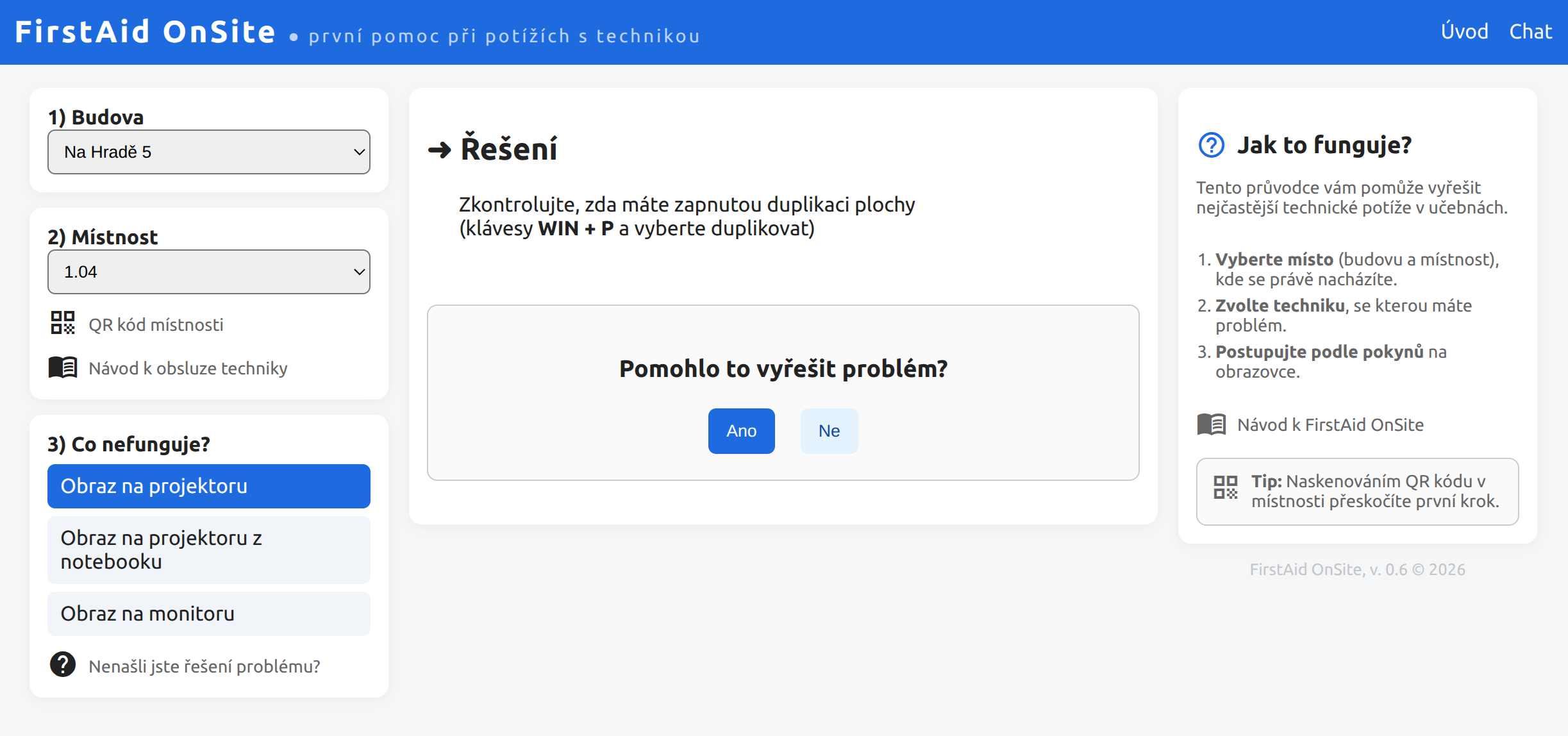1568x736 pixels.
Task: Click the blue question circle icon
Action: coord(1211,145)
